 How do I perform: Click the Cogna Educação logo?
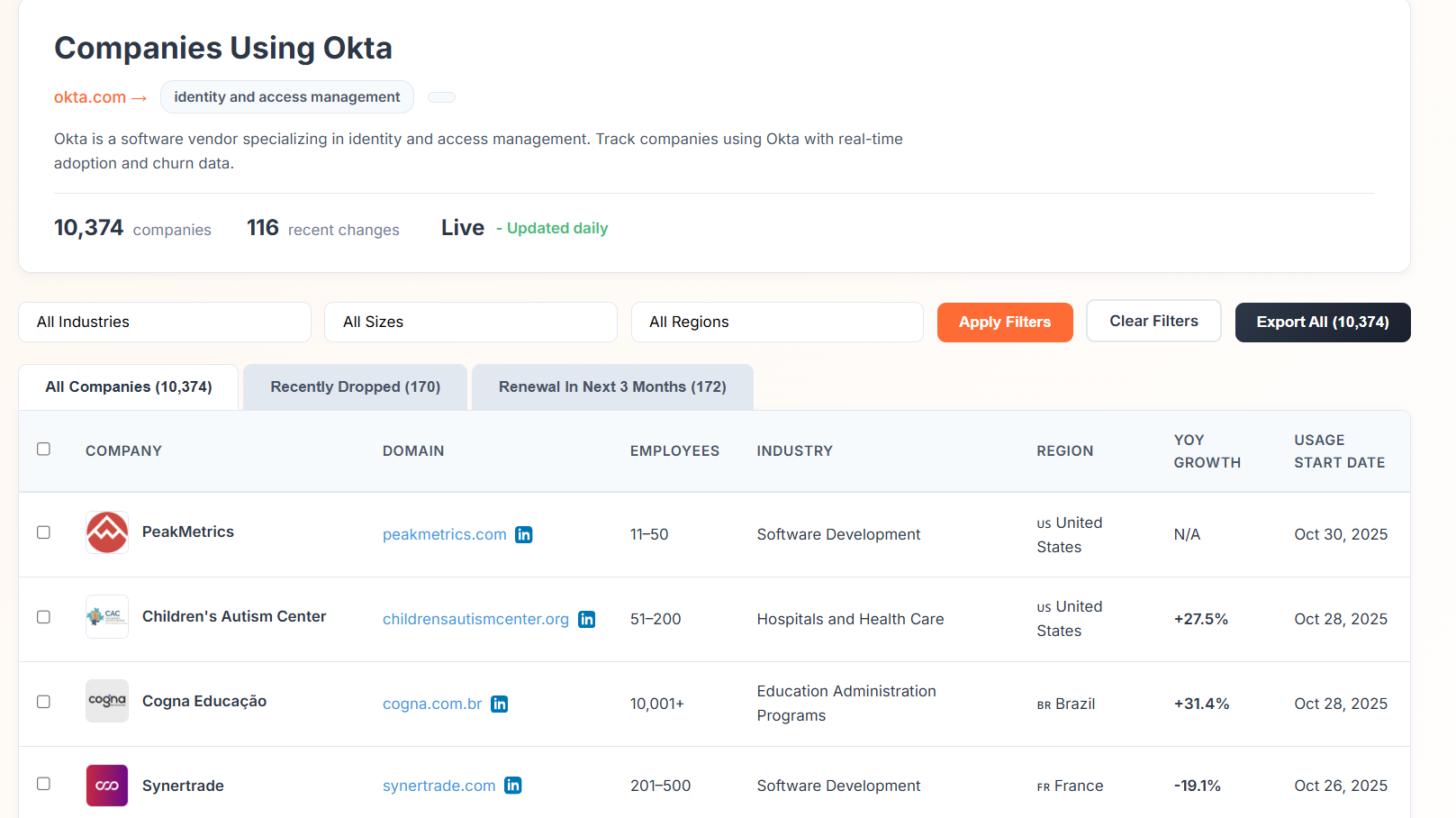(107, 701)
